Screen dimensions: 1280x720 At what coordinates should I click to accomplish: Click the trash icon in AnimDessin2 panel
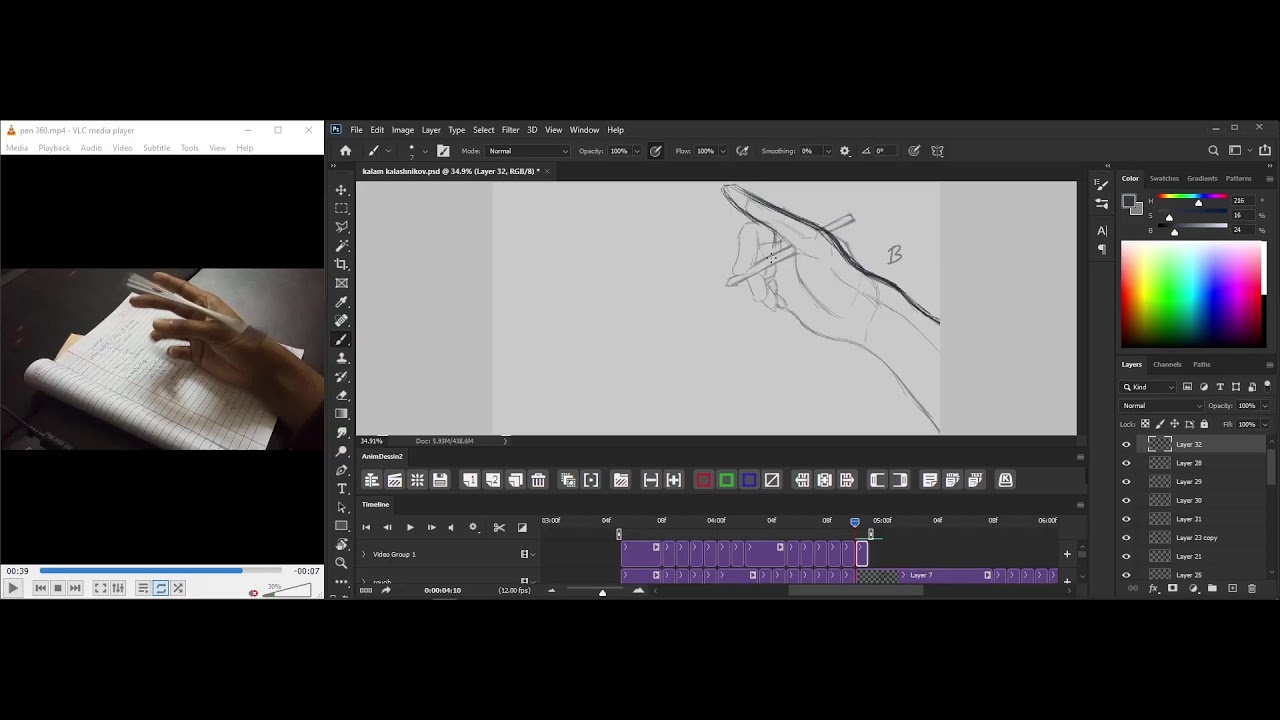538,481
